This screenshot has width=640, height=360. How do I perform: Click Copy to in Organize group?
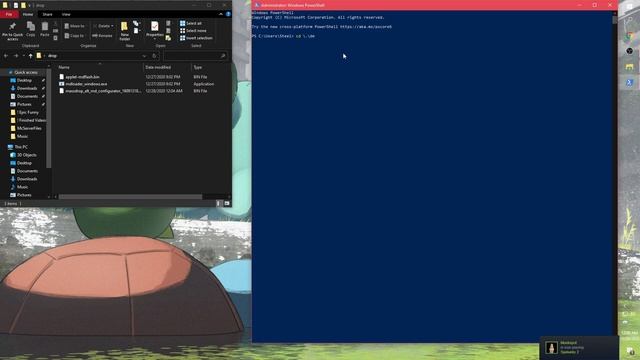click(74, 36)
